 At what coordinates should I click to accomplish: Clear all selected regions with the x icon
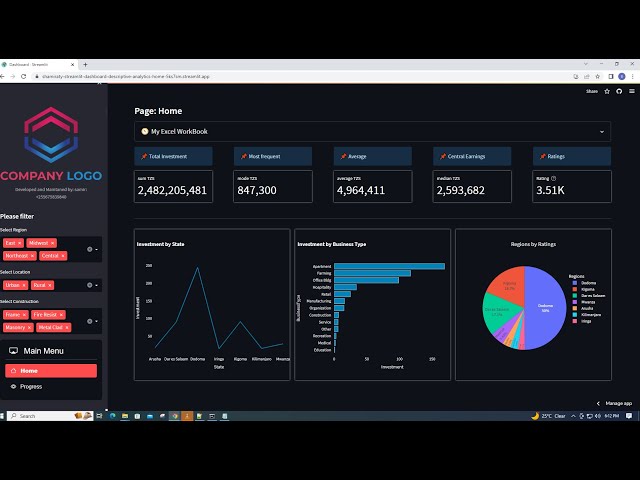point(88,249)
